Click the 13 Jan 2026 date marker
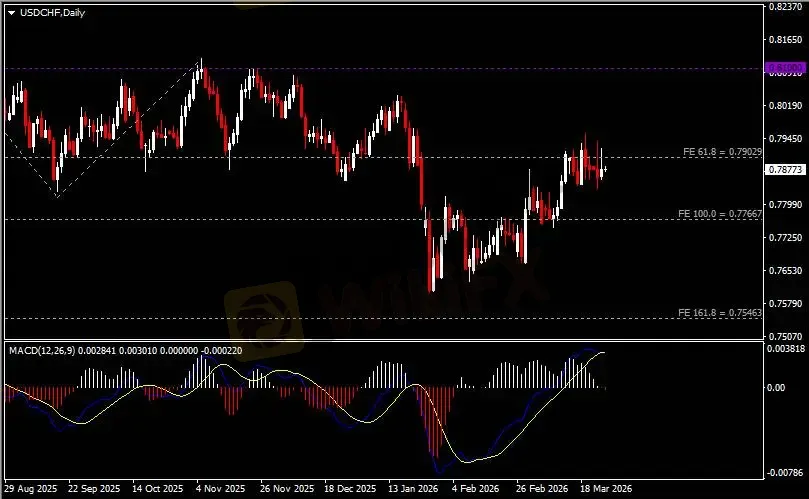This screenshot has width=809, height=499. pos(413,491)
